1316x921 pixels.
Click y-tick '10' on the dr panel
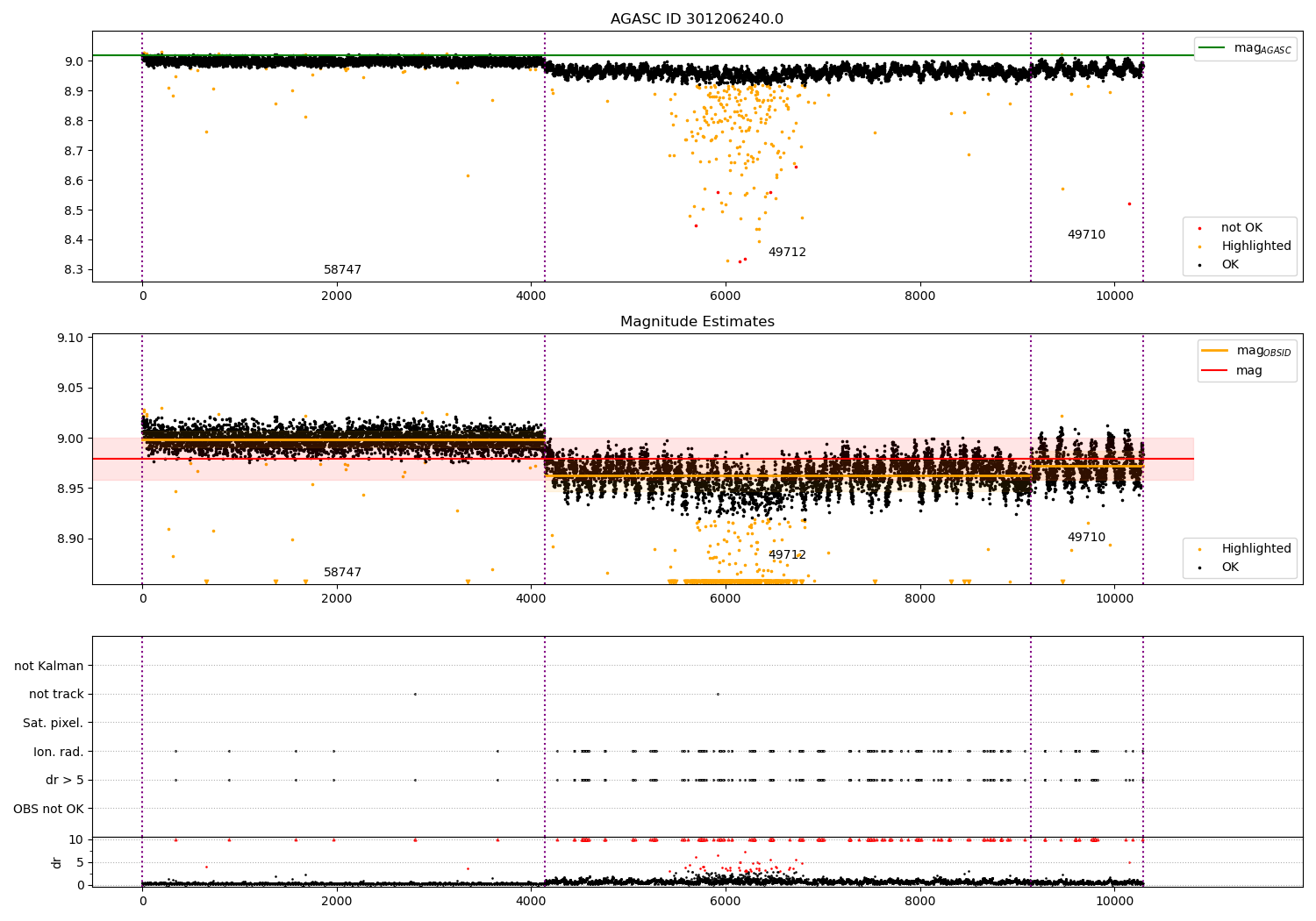pyautogui.click(x=76, y=839)
